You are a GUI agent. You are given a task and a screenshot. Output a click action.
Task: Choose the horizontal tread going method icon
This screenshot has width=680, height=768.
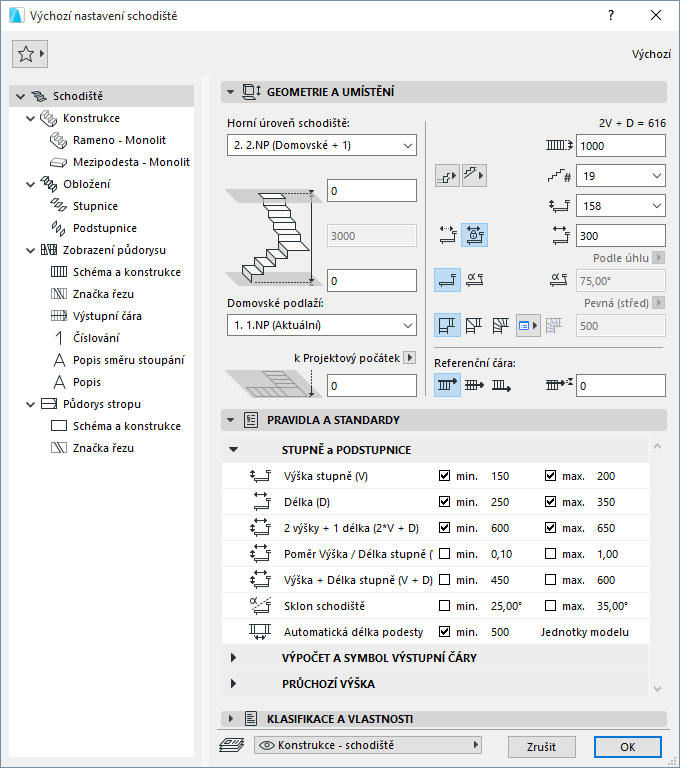[x=447, y=280]
